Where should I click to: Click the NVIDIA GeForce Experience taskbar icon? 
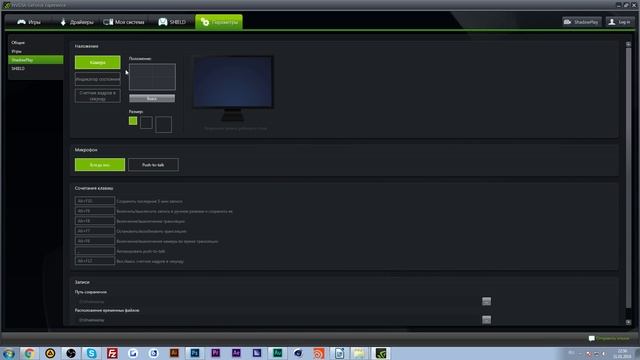click(381, 353)
